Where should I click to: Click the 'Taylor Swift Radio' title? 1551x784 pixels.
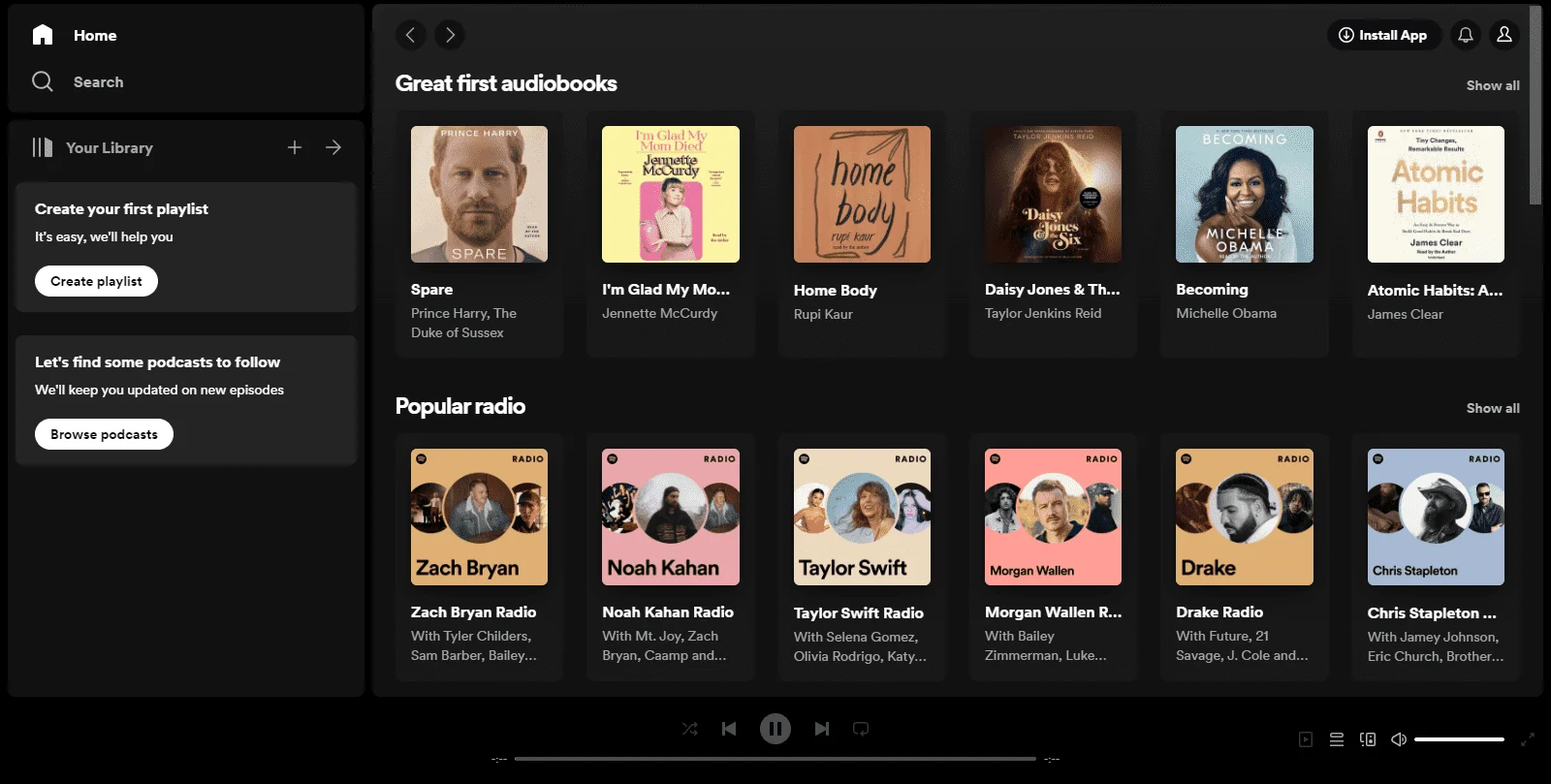tap(859, 612)
